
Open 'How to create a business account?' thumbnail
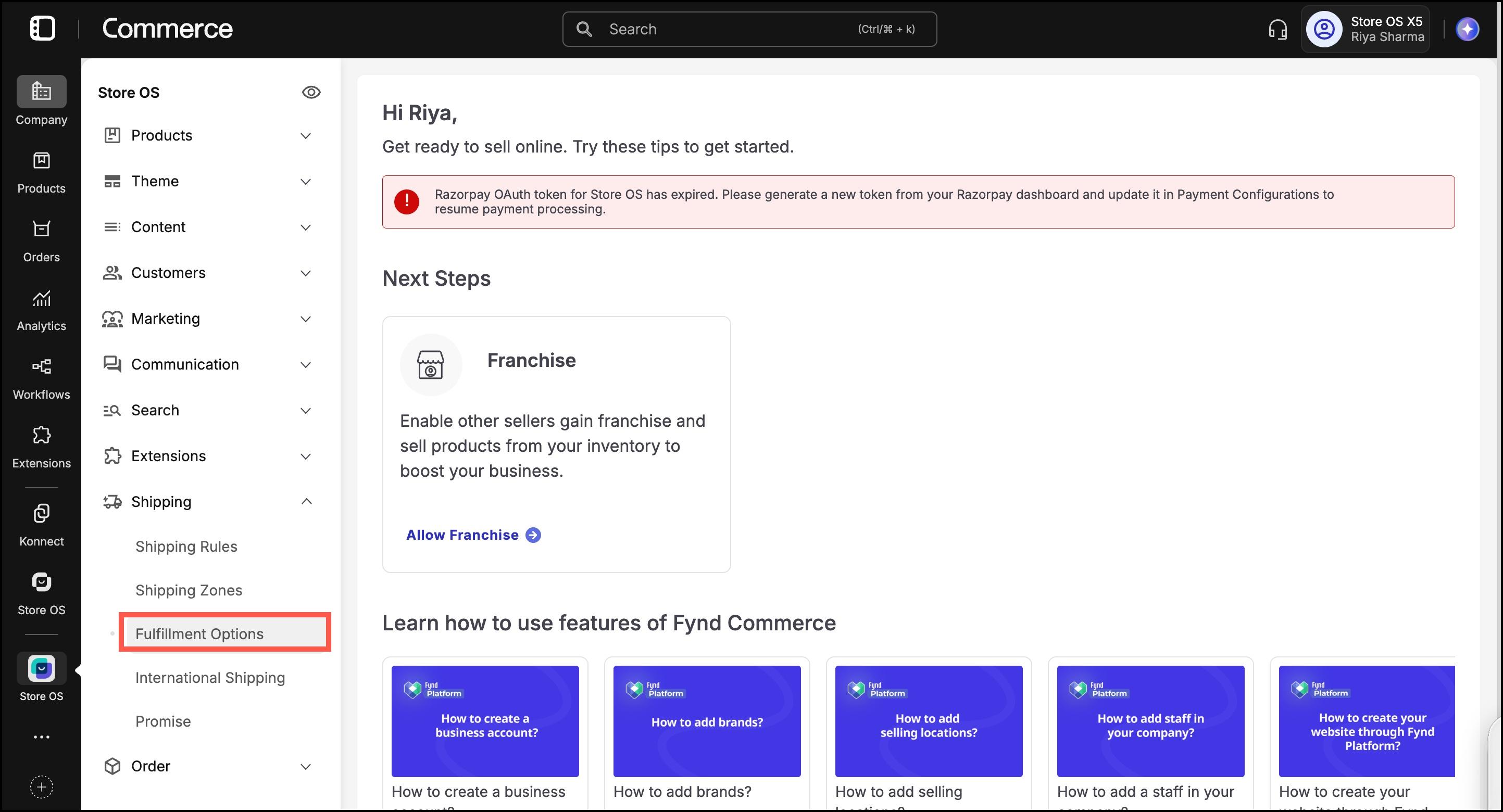point(485,721)
